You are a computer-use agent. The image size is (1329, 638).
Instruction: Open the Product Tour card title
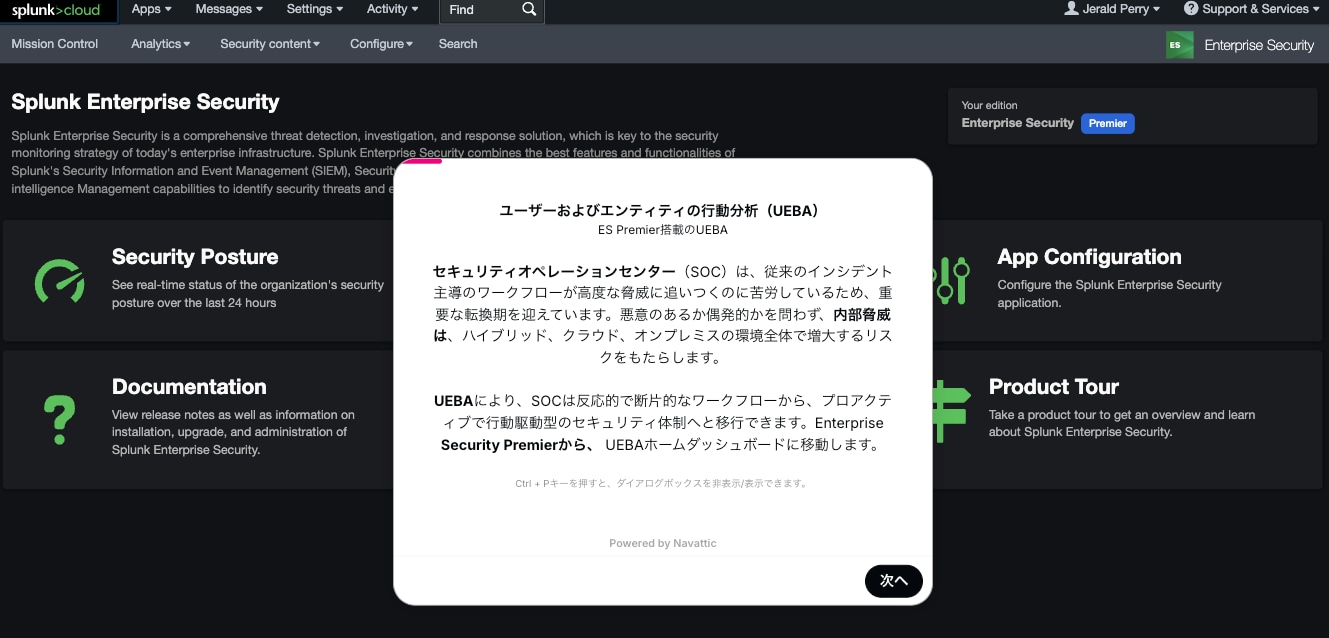[1054, 387]
